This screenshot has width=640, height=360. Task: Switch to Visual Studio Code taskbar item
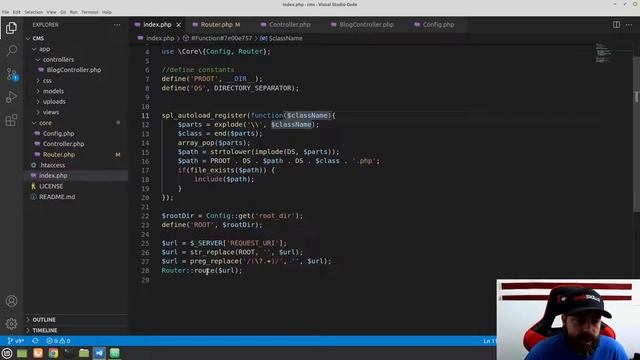tap(99, 353)
